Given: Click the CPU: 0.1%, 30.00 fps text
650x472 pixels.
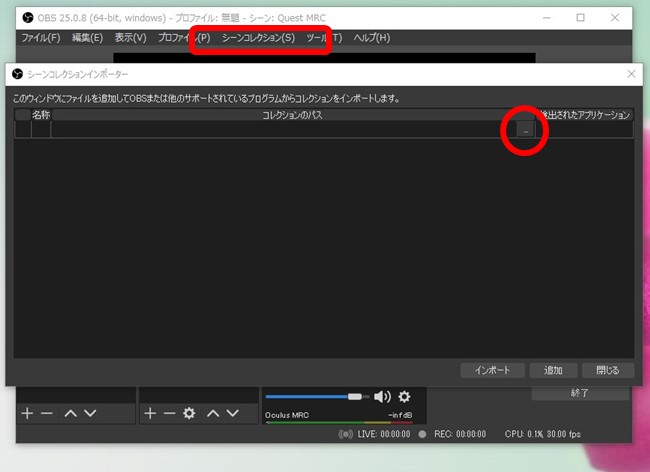Looking at the screenshot, I should 543,434.
